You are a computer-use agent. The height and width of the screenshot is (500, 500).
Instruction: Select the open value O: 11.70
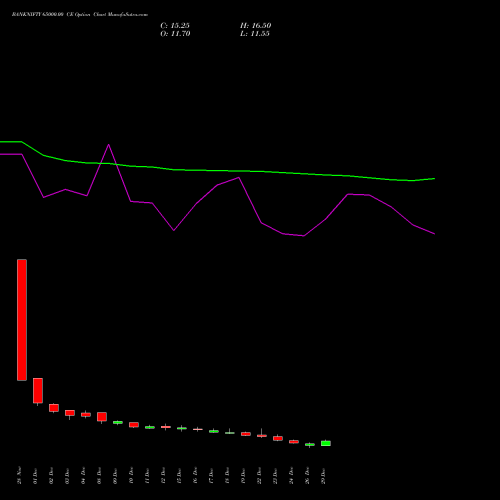[175, 34]
